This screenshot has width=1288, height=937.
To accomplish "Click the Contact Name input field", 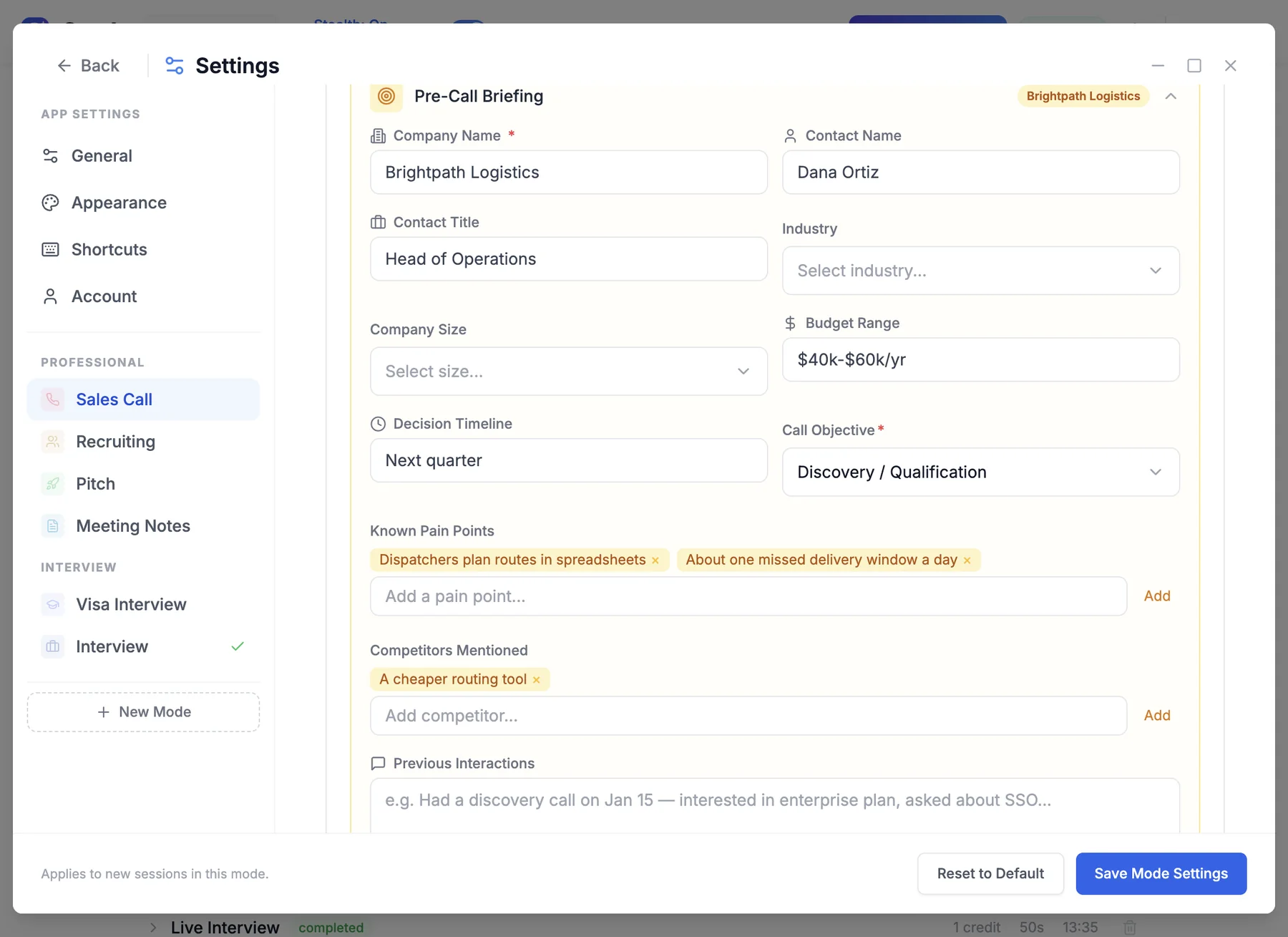I will pyautogui.click(x=980, y=173).
